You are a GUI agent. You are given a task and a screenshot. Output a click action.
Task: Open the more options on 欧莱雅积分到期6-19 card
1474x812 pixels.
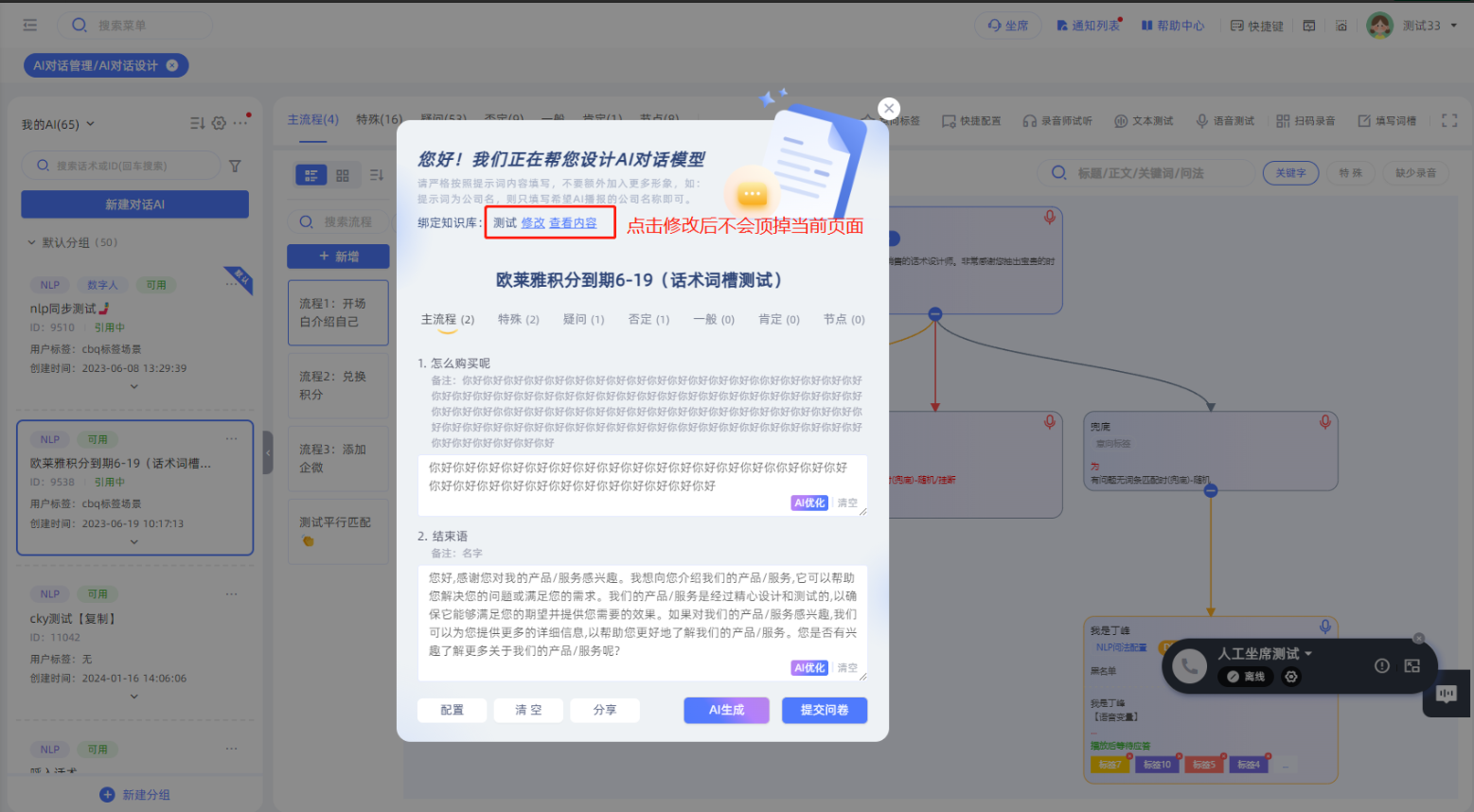(231, 439)
